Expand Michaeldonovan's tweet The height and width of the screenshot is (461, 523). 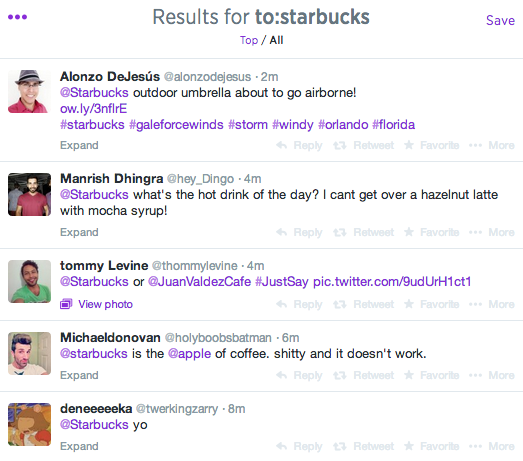79,376
